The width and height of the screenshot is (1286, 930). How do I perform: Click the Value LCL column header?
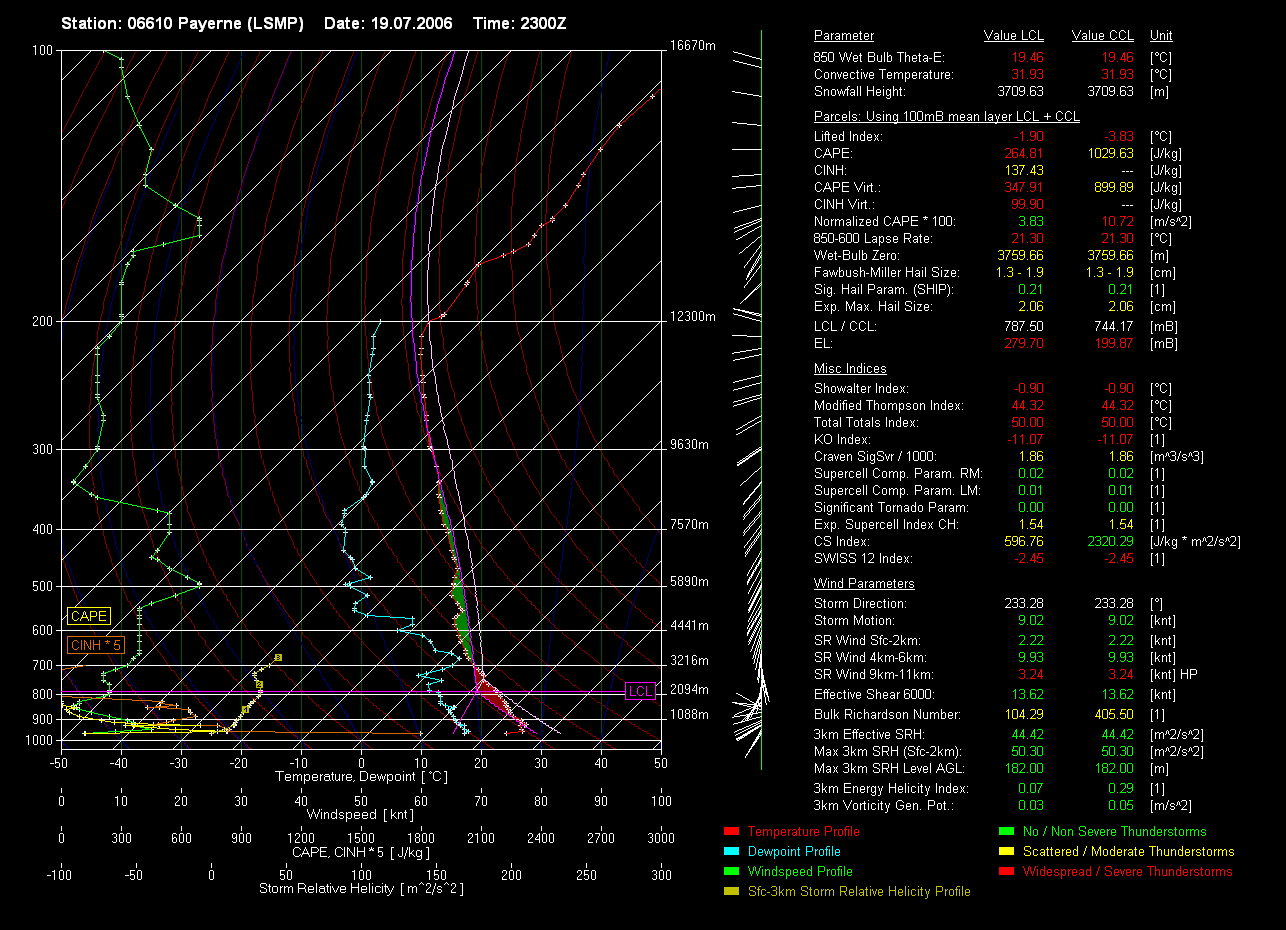click(1014, 36)
